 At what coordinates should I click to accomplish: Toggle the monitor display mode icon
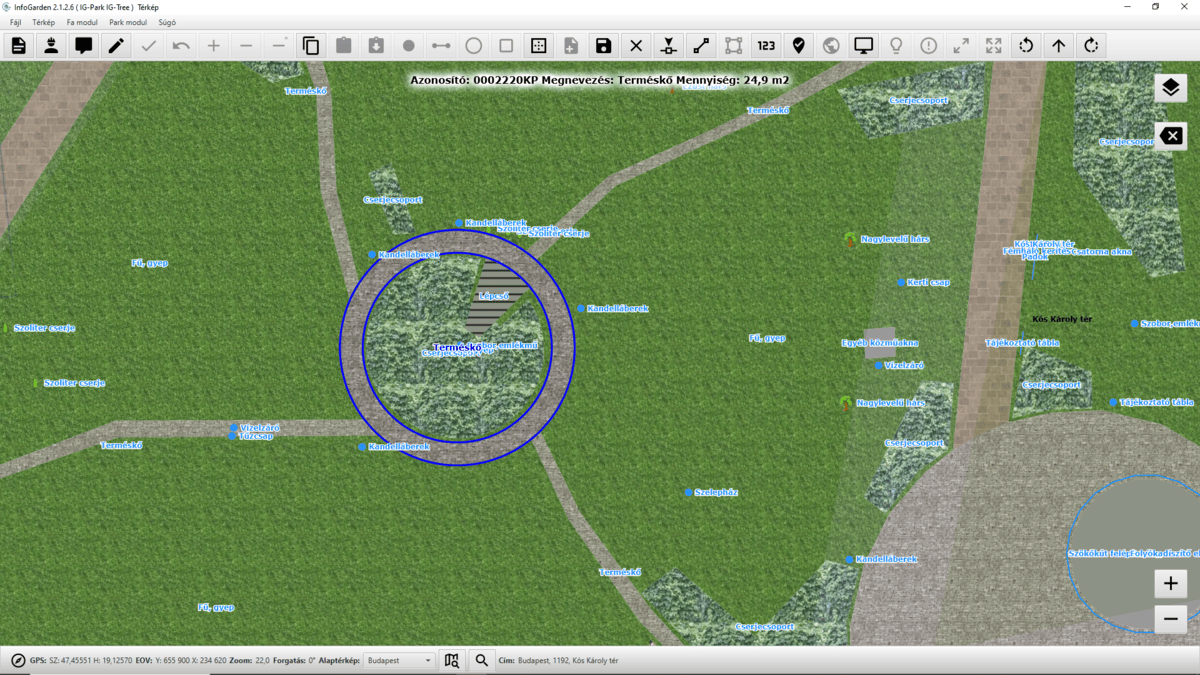coord(863,45)
